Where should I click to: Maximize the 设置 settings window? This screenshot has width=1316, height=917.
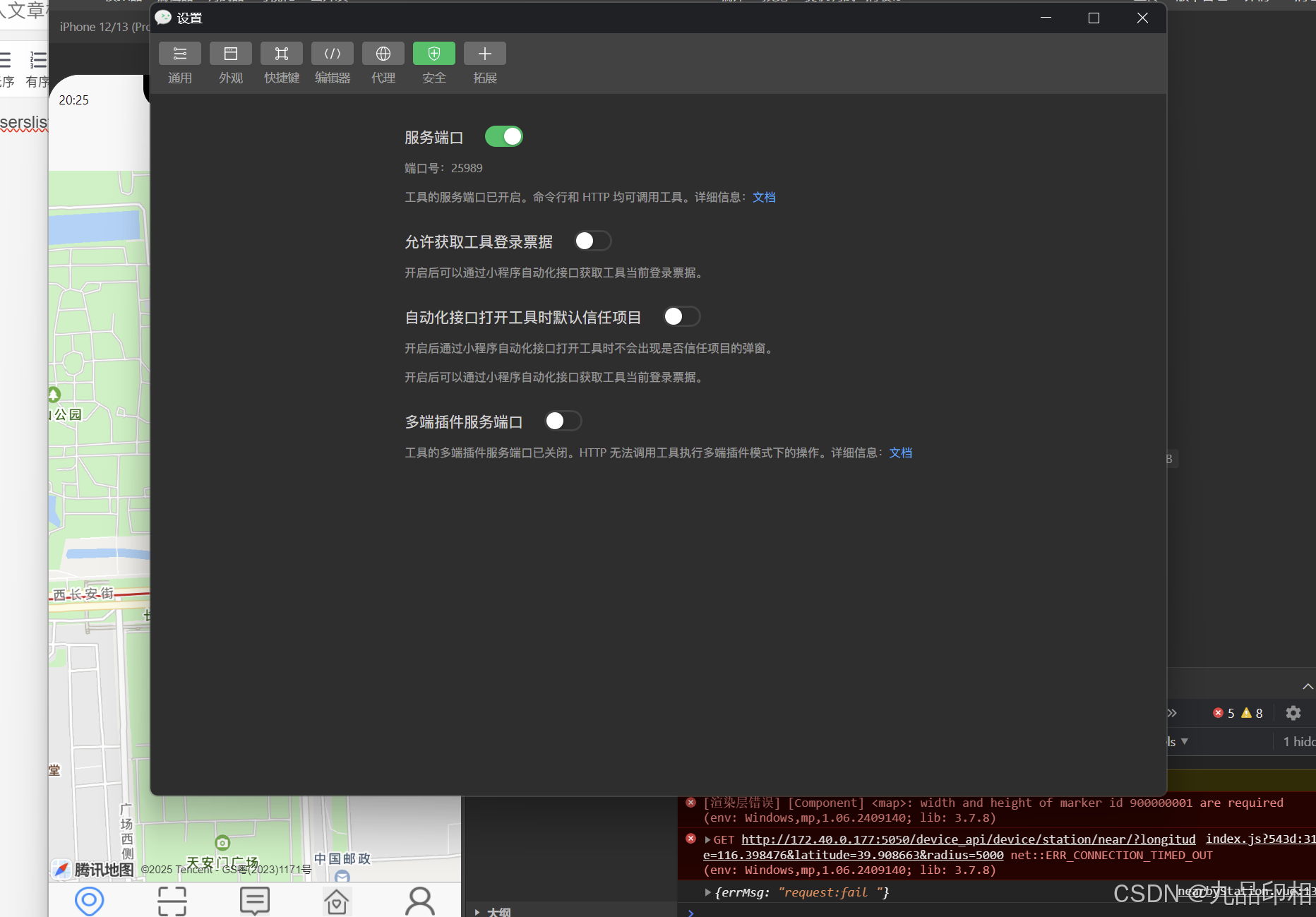point(1094,18)
